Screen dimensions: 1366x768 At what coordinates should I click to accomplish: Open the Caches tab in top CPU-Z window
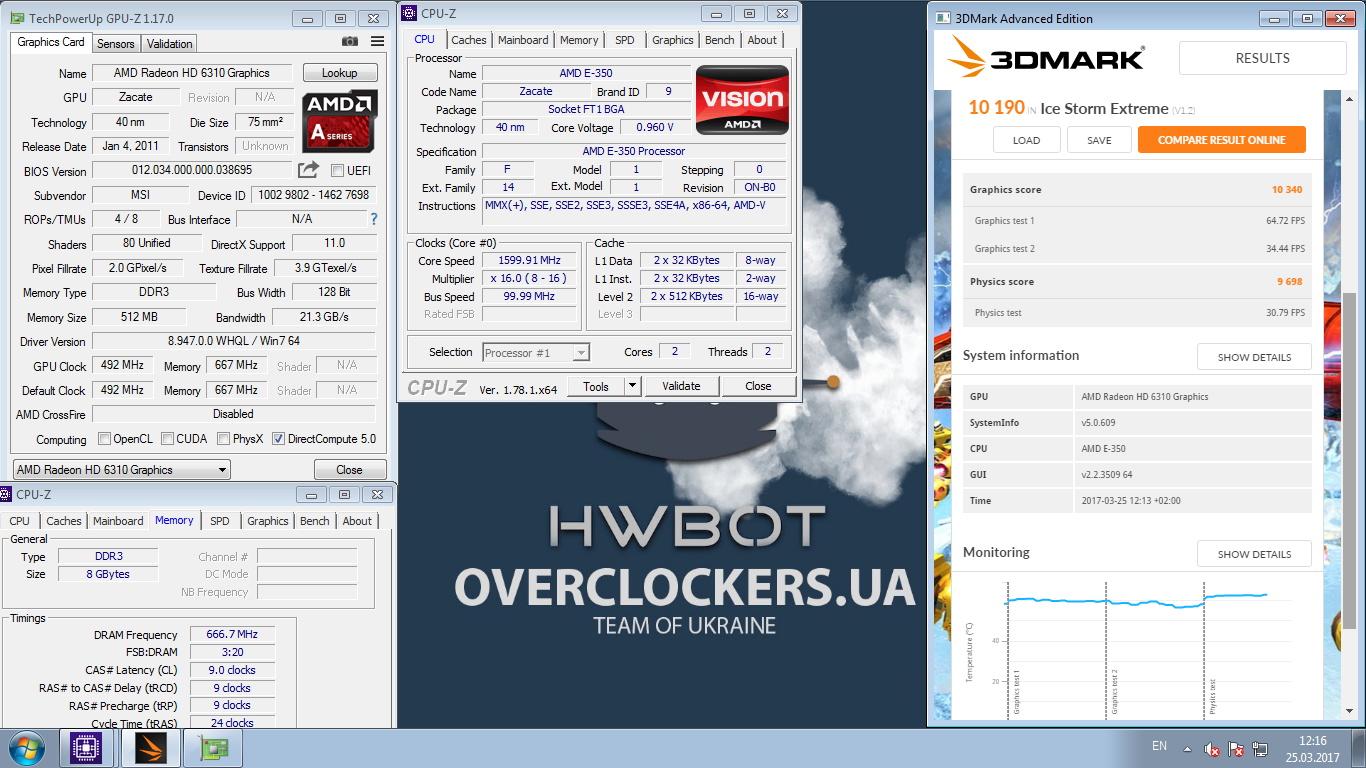click(x=468, y=40)
